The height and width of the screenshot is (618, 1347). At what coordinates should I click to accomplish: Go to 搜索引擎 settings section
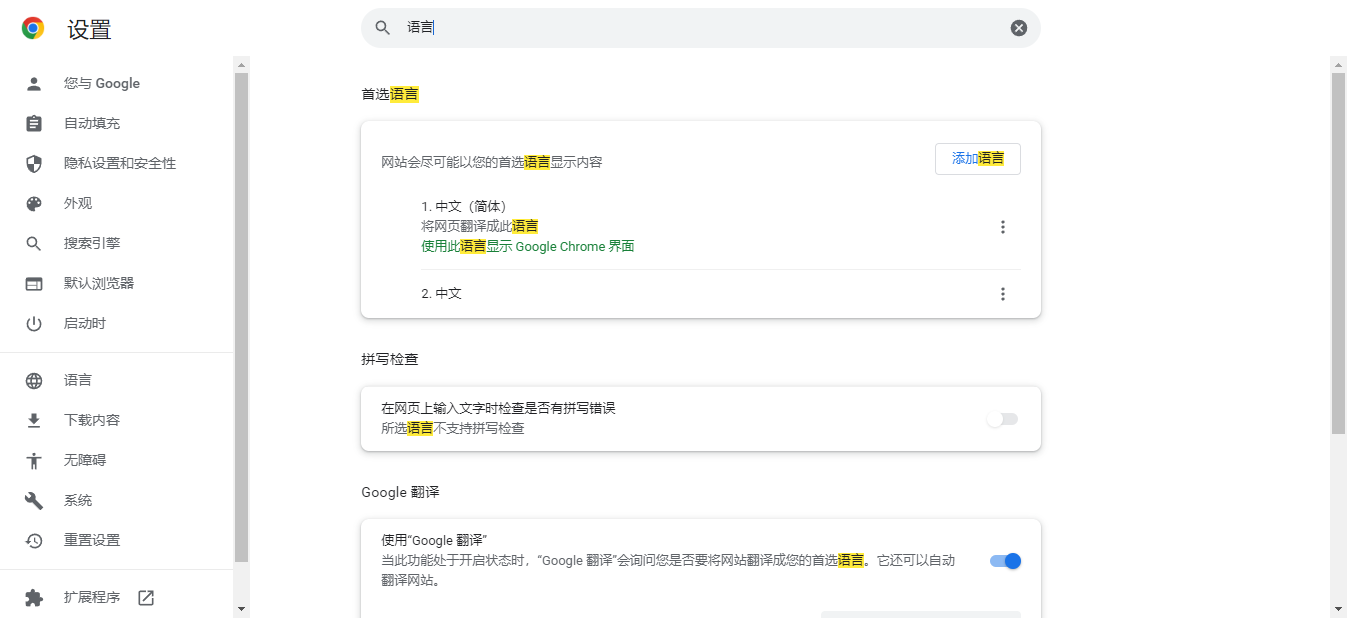(x=92, y=244)
